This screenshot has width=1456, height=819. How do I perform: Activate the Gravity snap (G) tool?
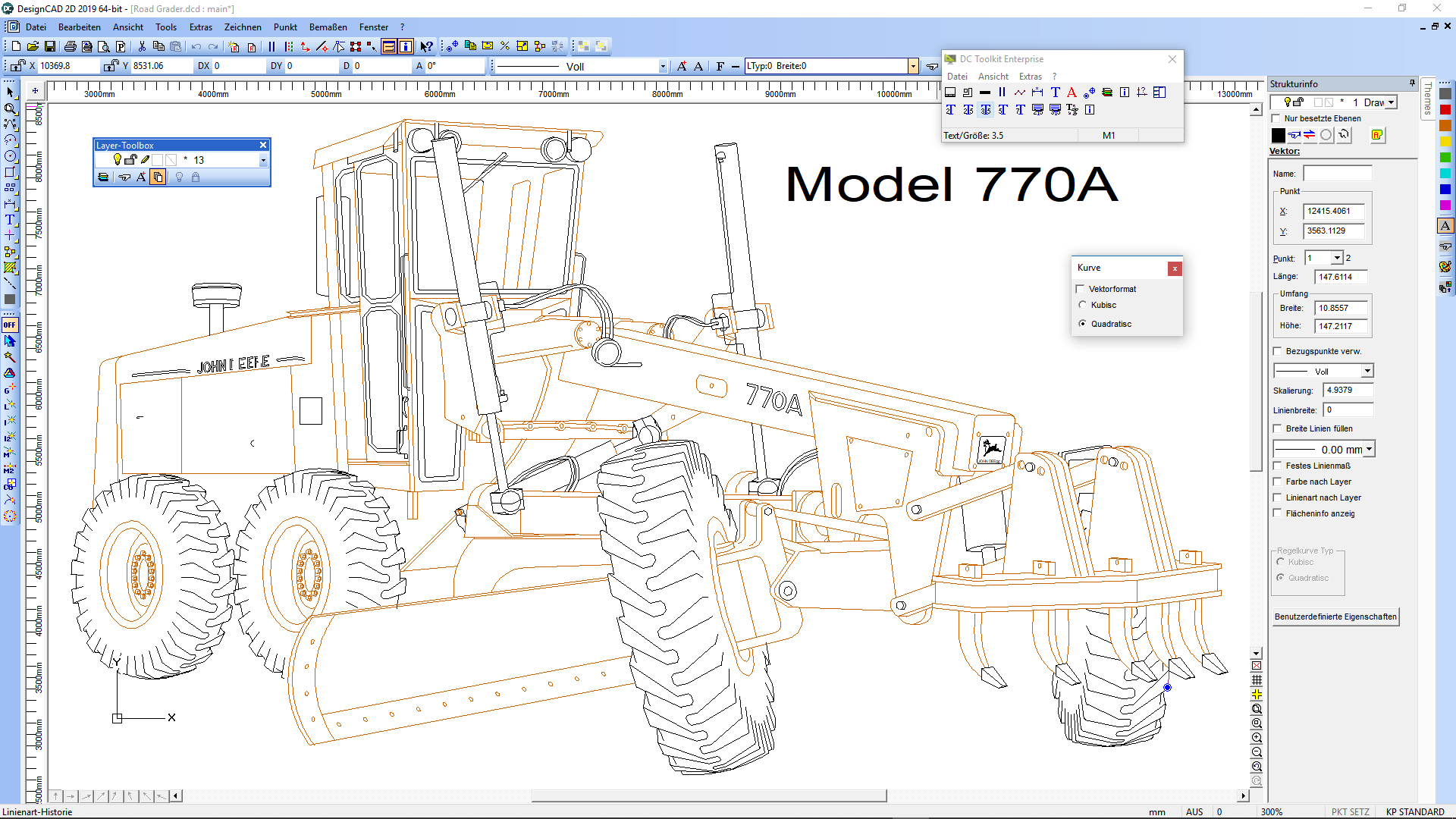click(x=10, y=389)
